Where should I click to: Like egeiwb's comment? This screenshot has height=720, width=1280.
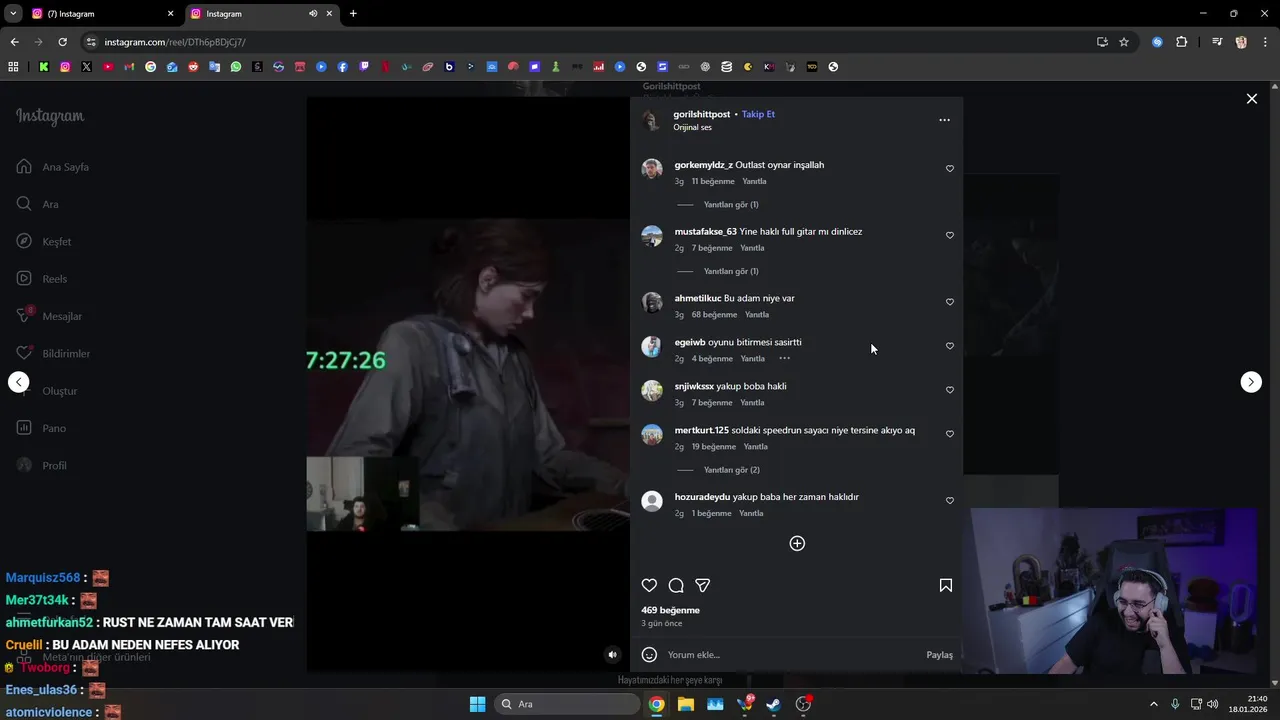950,346
